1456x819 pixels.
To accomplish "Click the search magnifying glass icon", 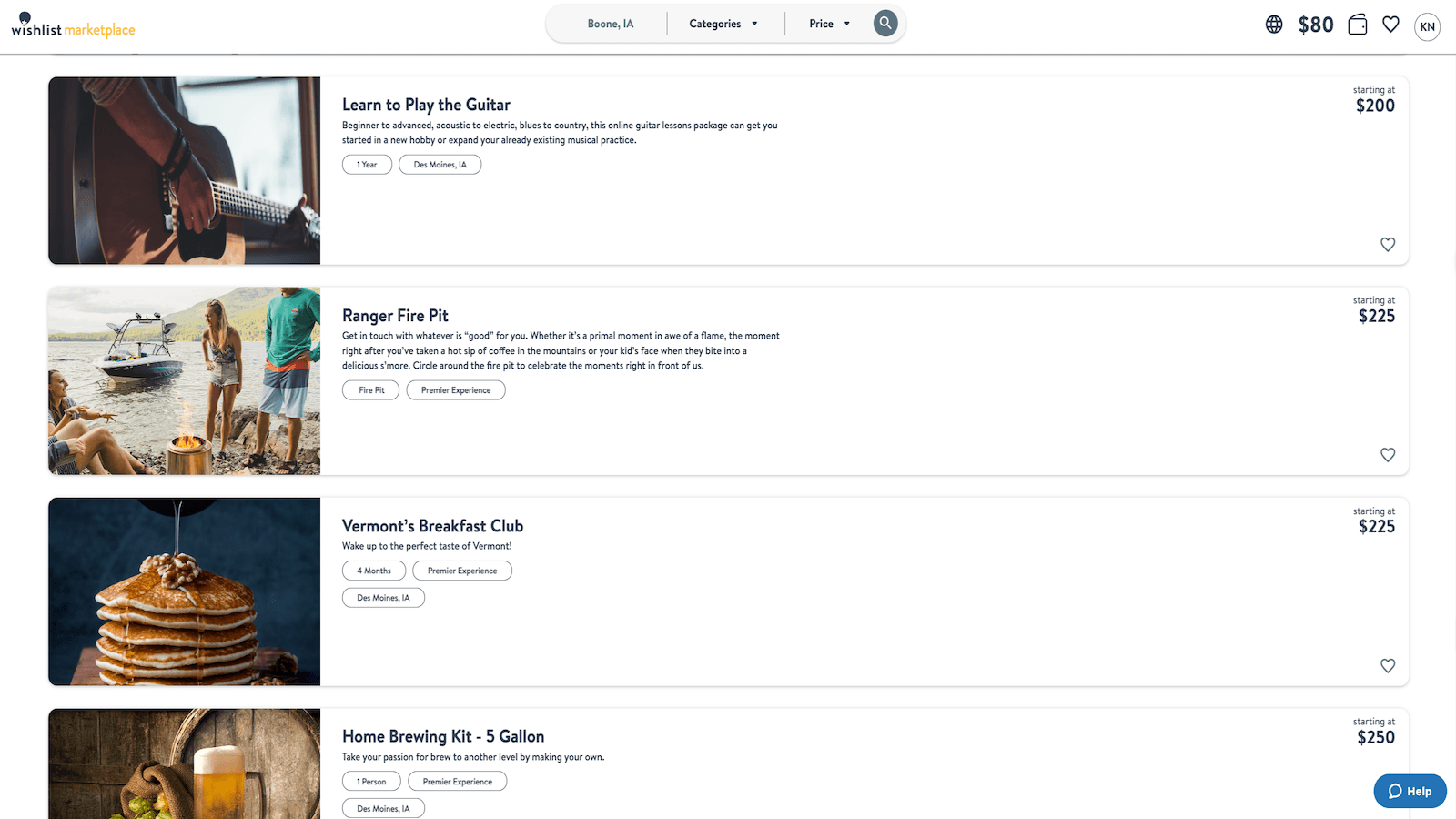I will [884, 23].
